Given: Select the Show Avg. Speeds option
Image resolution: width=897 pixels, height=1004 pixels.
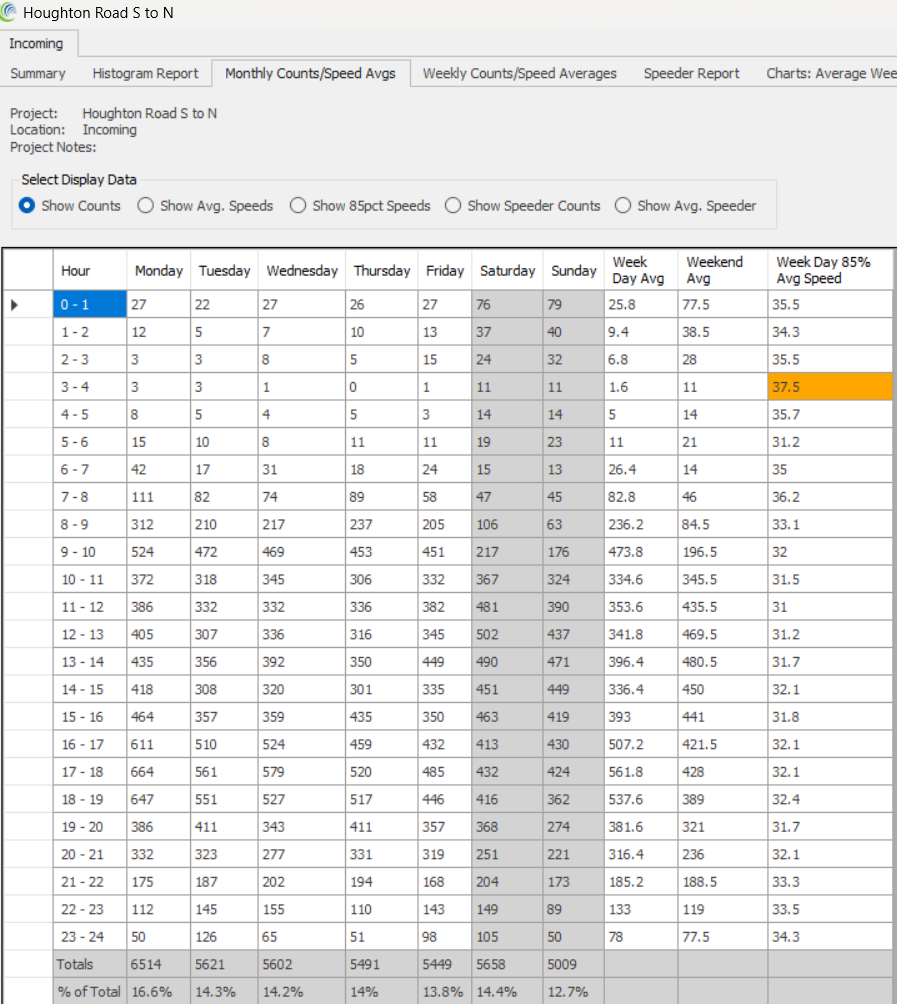Looking at the screenshot, I should coord(146,206).
